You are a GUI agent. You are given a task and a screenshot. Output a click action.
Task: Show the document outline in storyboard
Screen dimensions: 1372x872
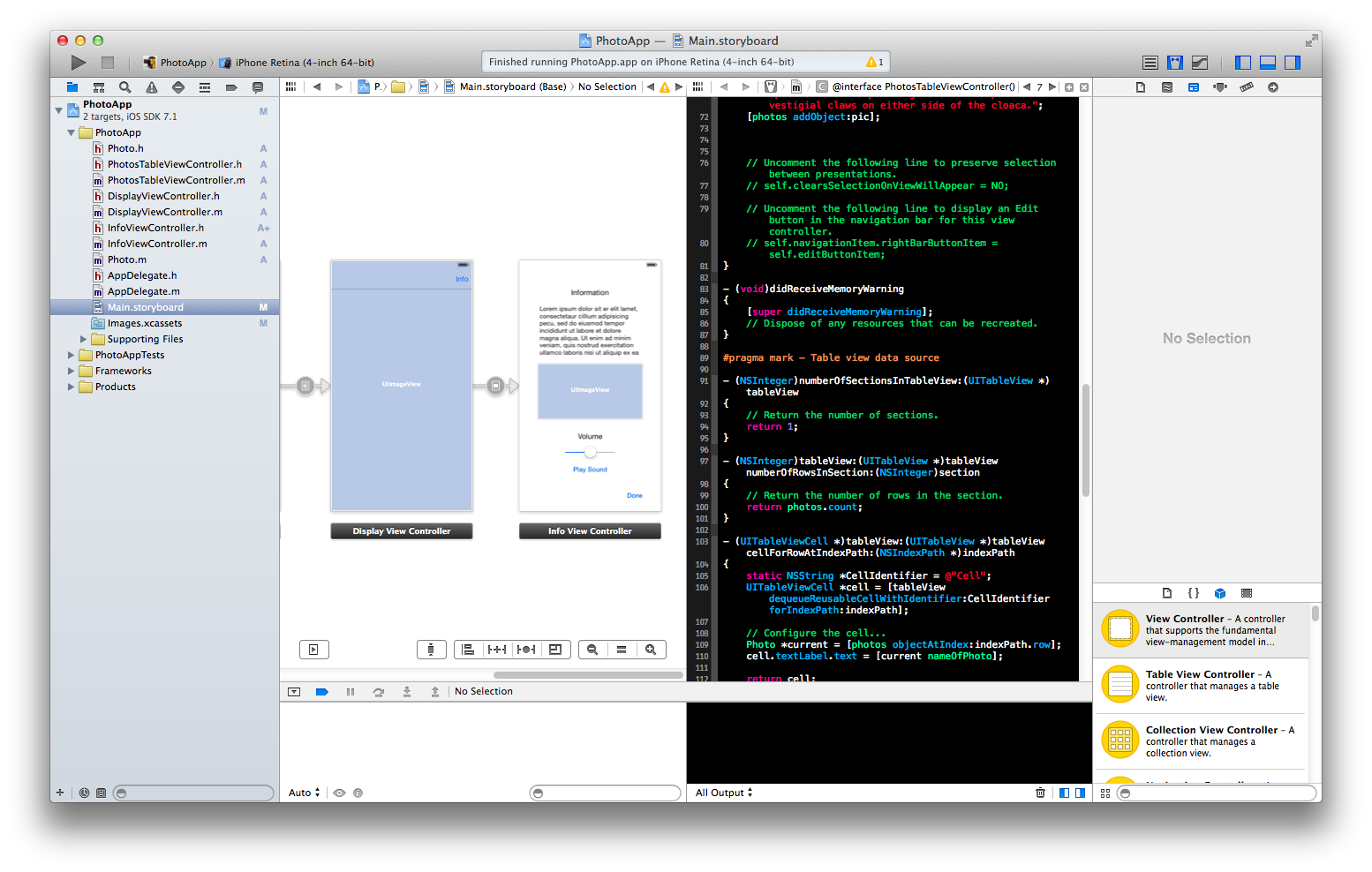[313, 650]
